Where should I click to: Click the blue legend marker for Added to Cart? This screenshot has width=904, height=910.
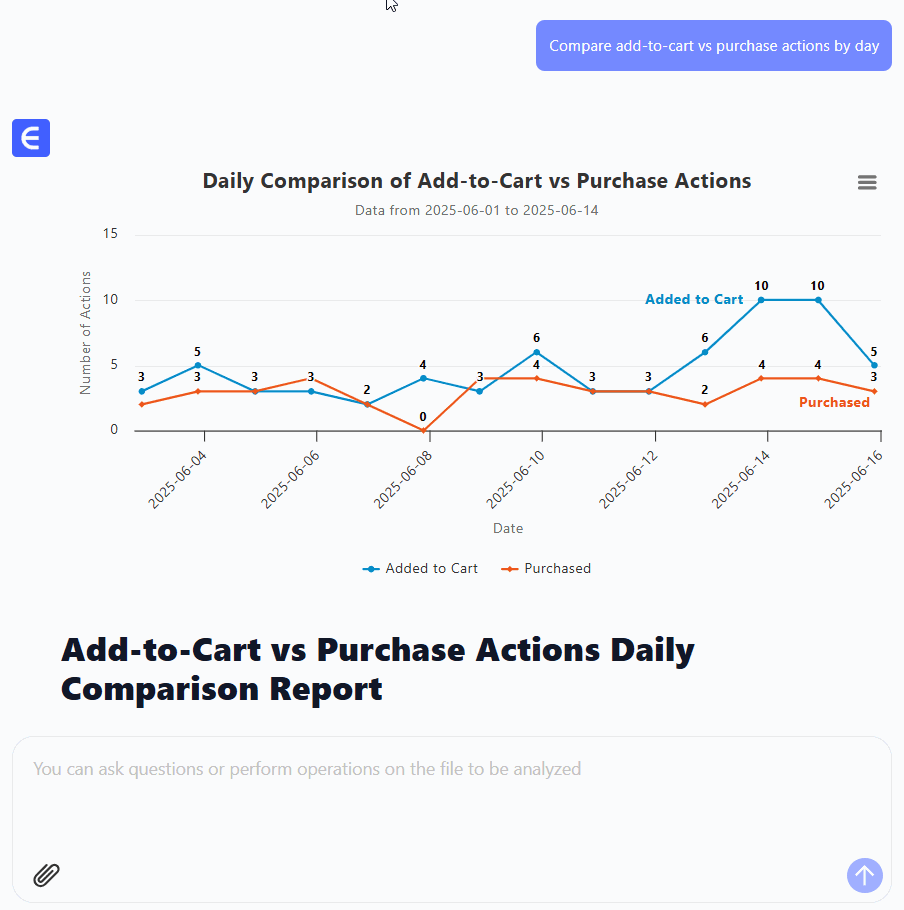[x=372, y=569]
